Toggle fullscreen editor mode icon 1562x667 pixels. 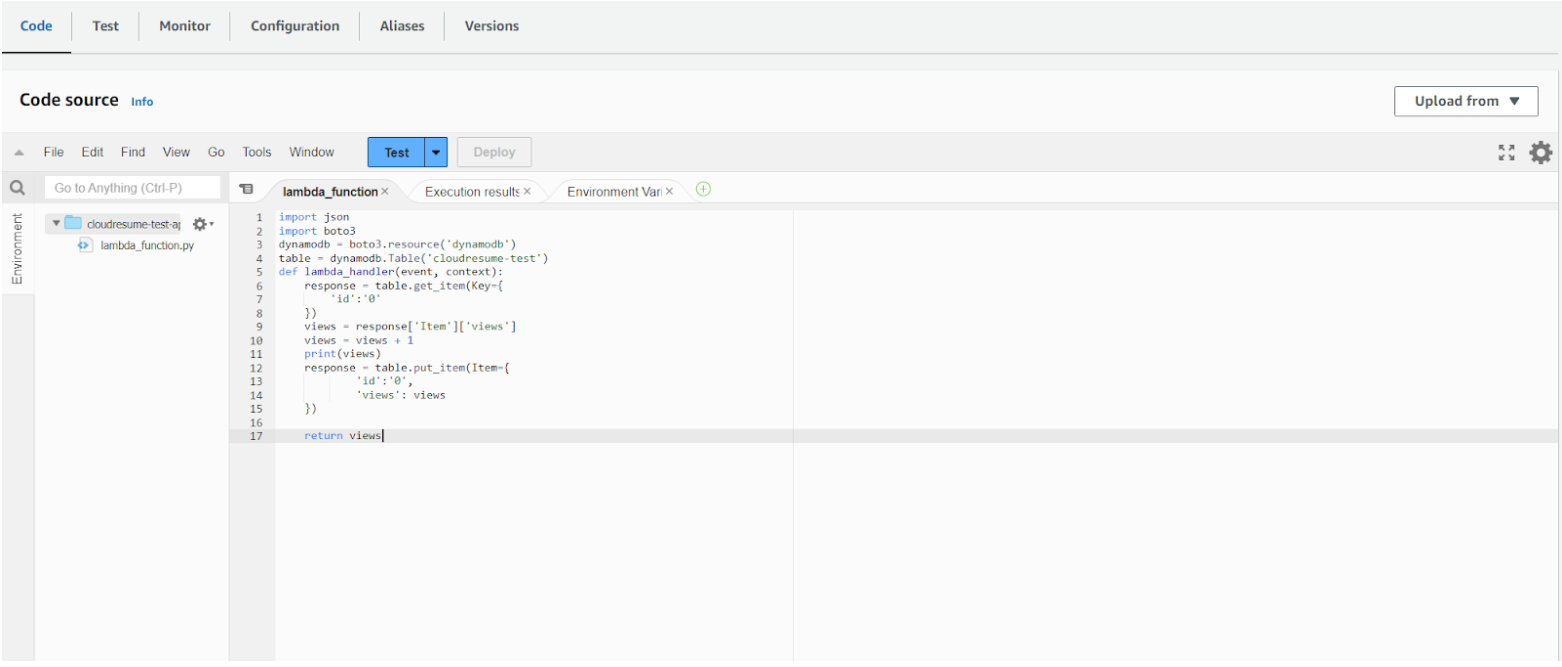coord(1506,153)
